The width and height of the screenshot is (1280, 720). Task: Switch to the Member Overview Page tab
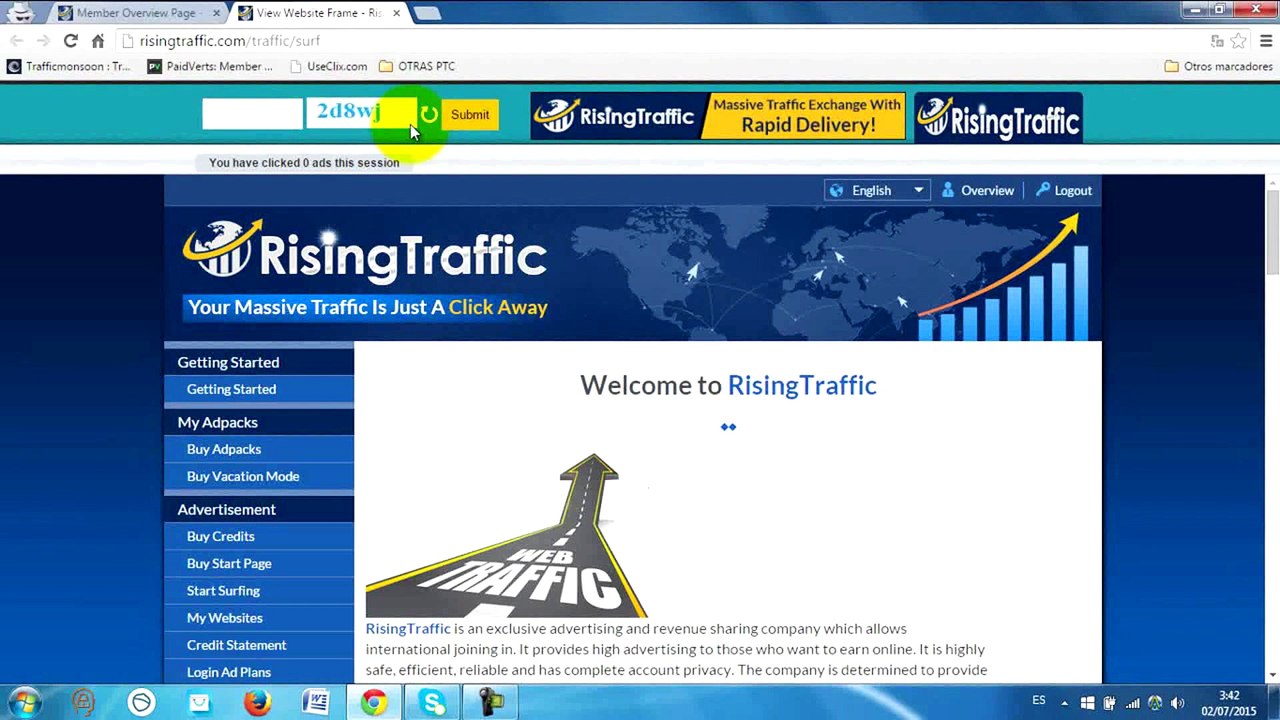pos(136,13)
